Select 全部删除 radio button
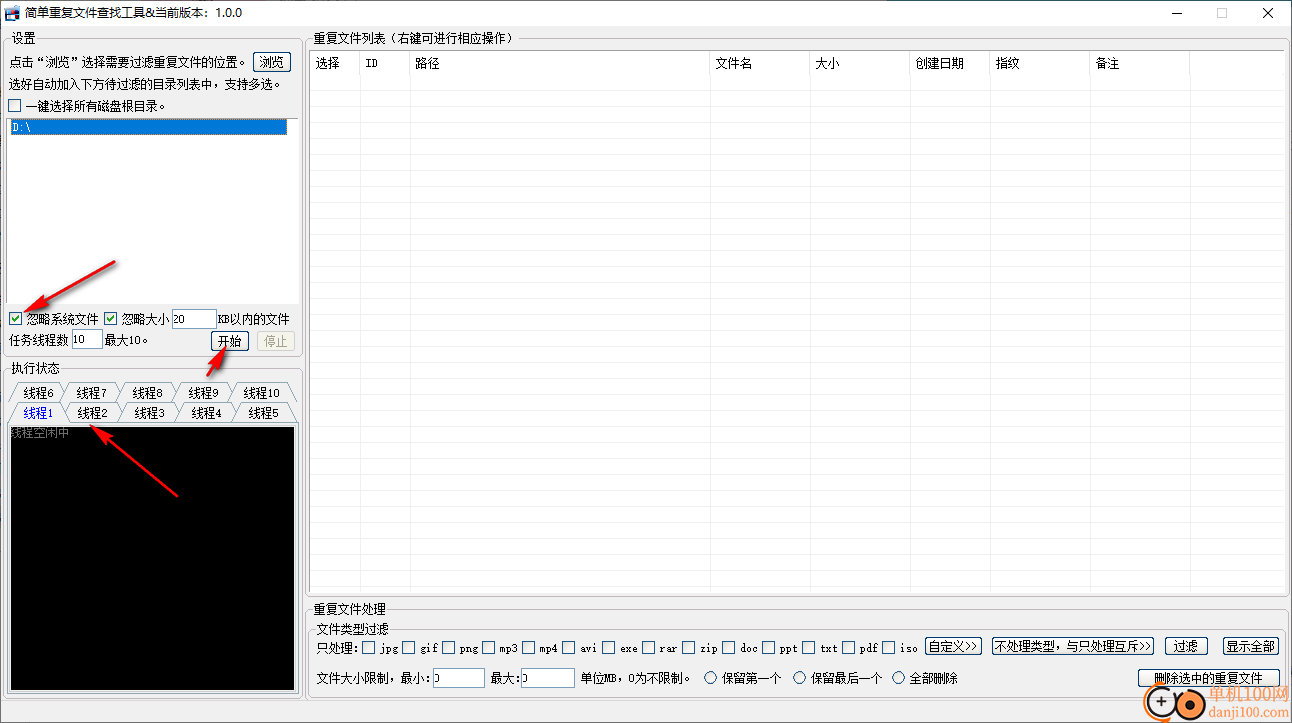 tap(899, 678)
